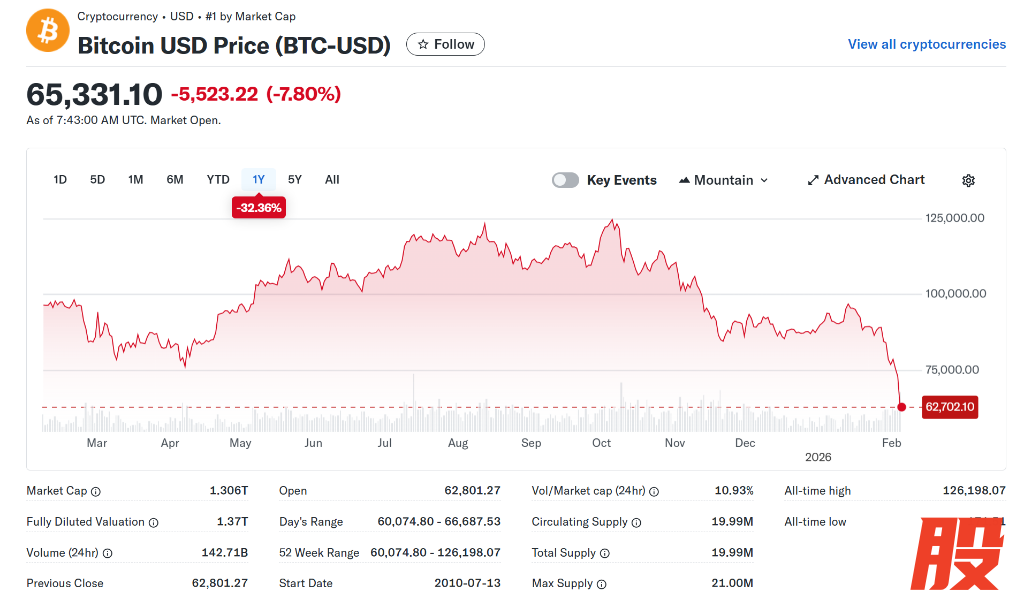Click the Bitcoin logo icon
This screenshot has width=1024, height=609.
[x=47, y=31]
